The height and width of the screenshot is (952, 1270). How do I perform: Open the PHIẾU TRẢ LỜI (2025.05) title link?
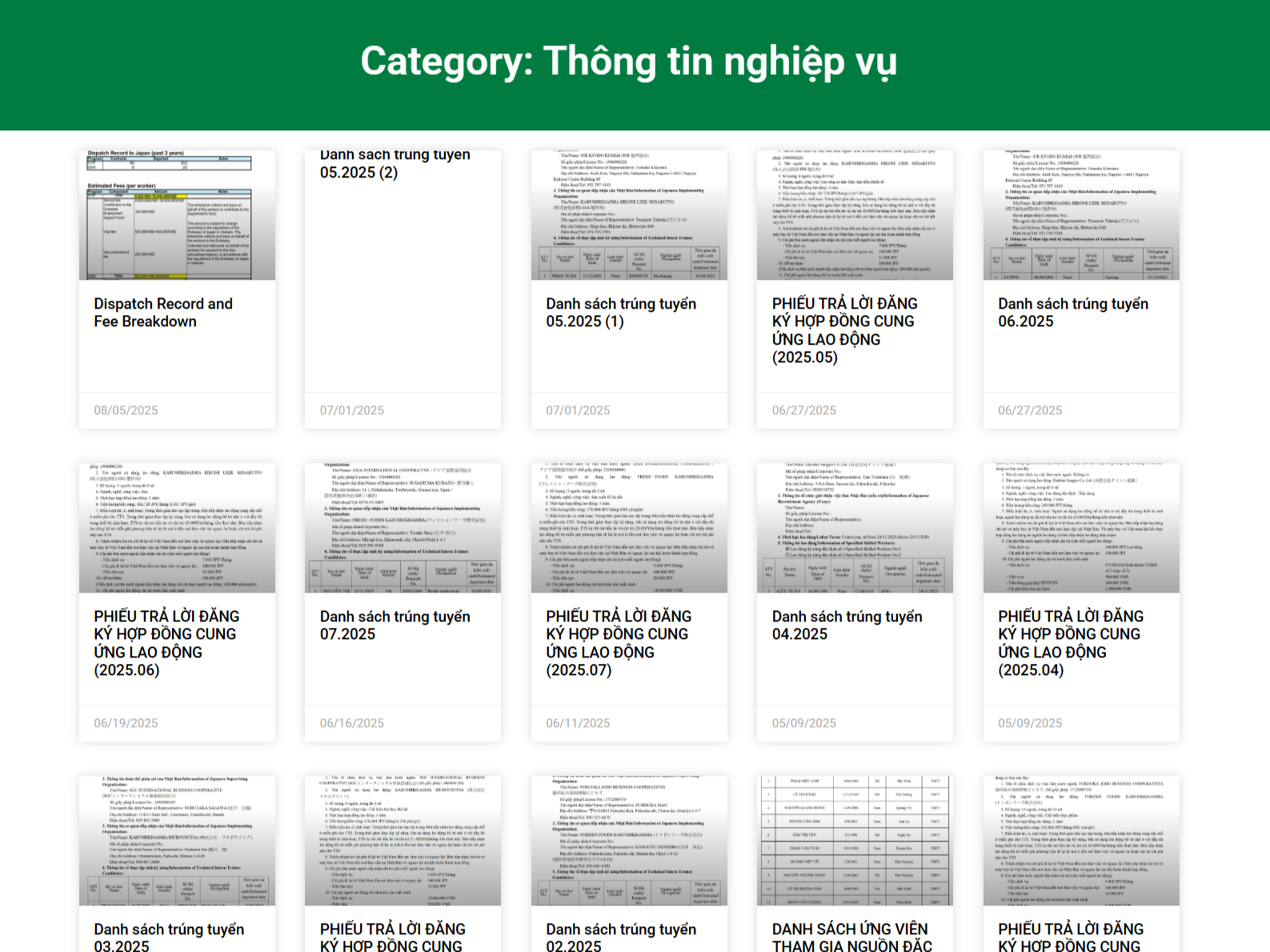pos(844,330)
